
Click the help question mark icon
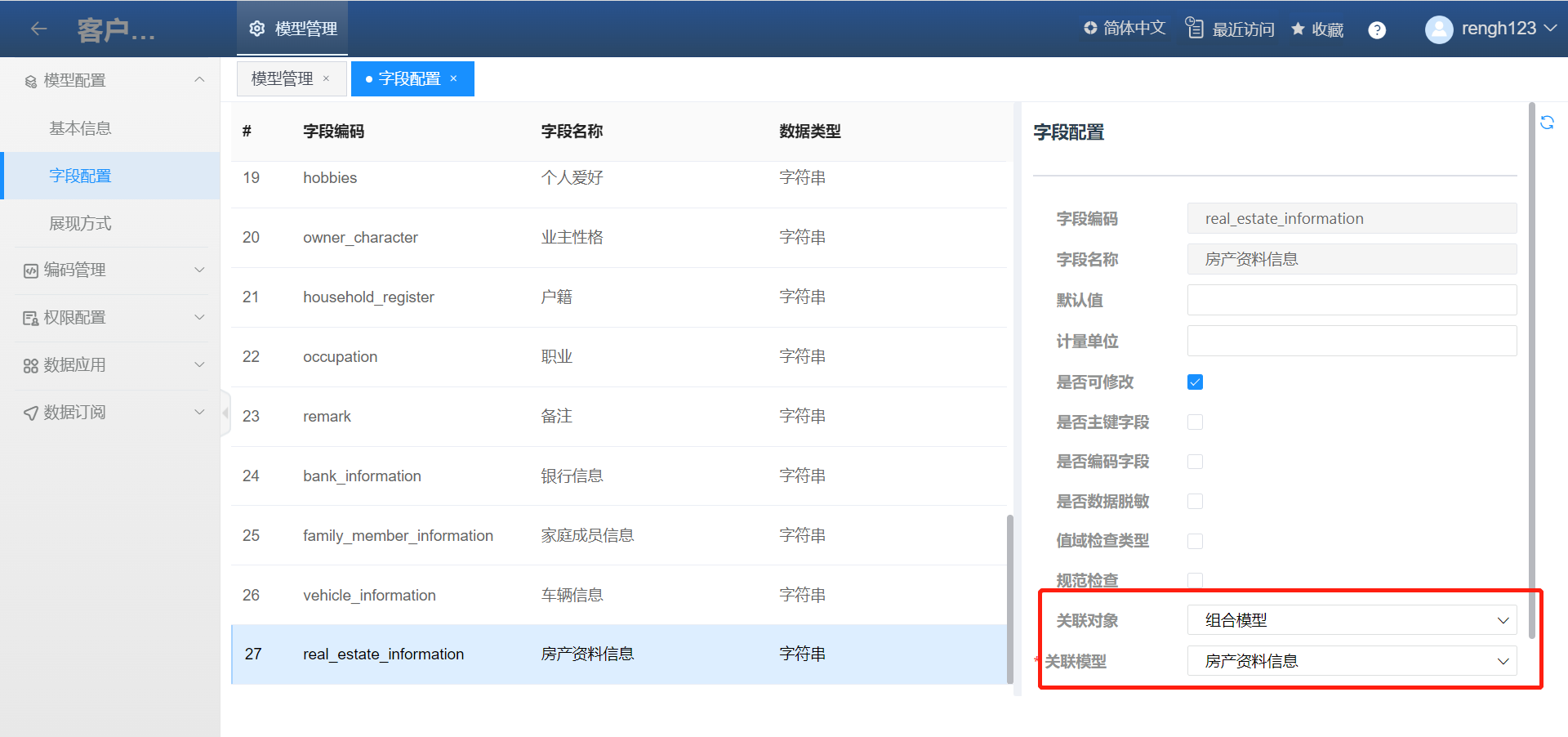pyautogui.click(x=1377, y=30)
